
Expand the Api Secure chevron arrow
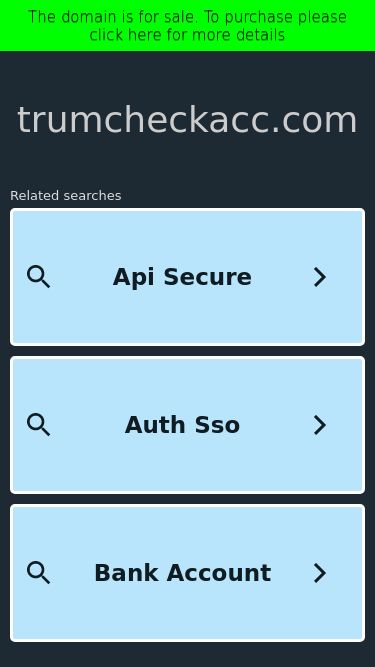pos(320,277)
